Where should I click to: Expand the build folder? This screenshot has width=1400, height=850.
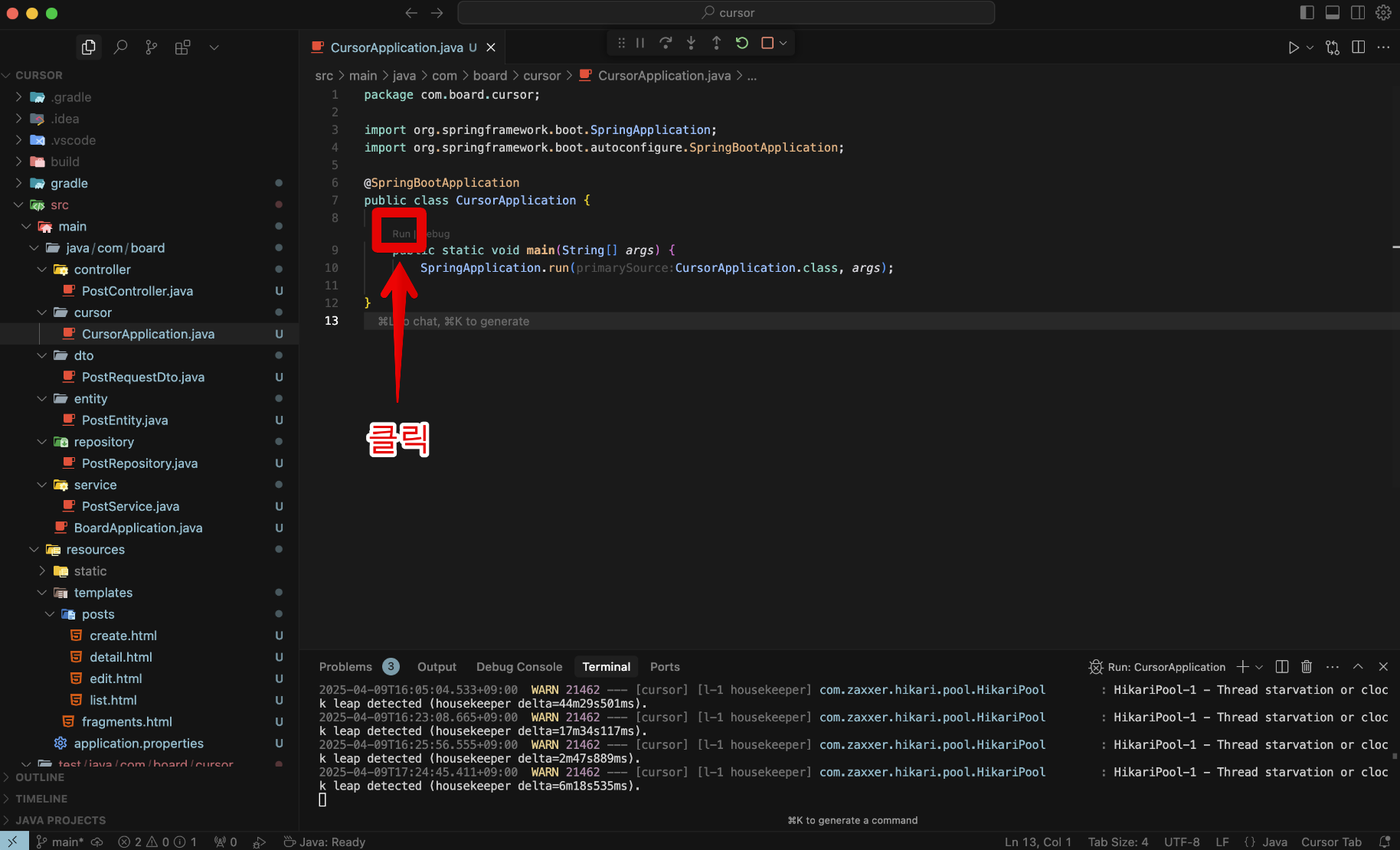tap(18, 162)
